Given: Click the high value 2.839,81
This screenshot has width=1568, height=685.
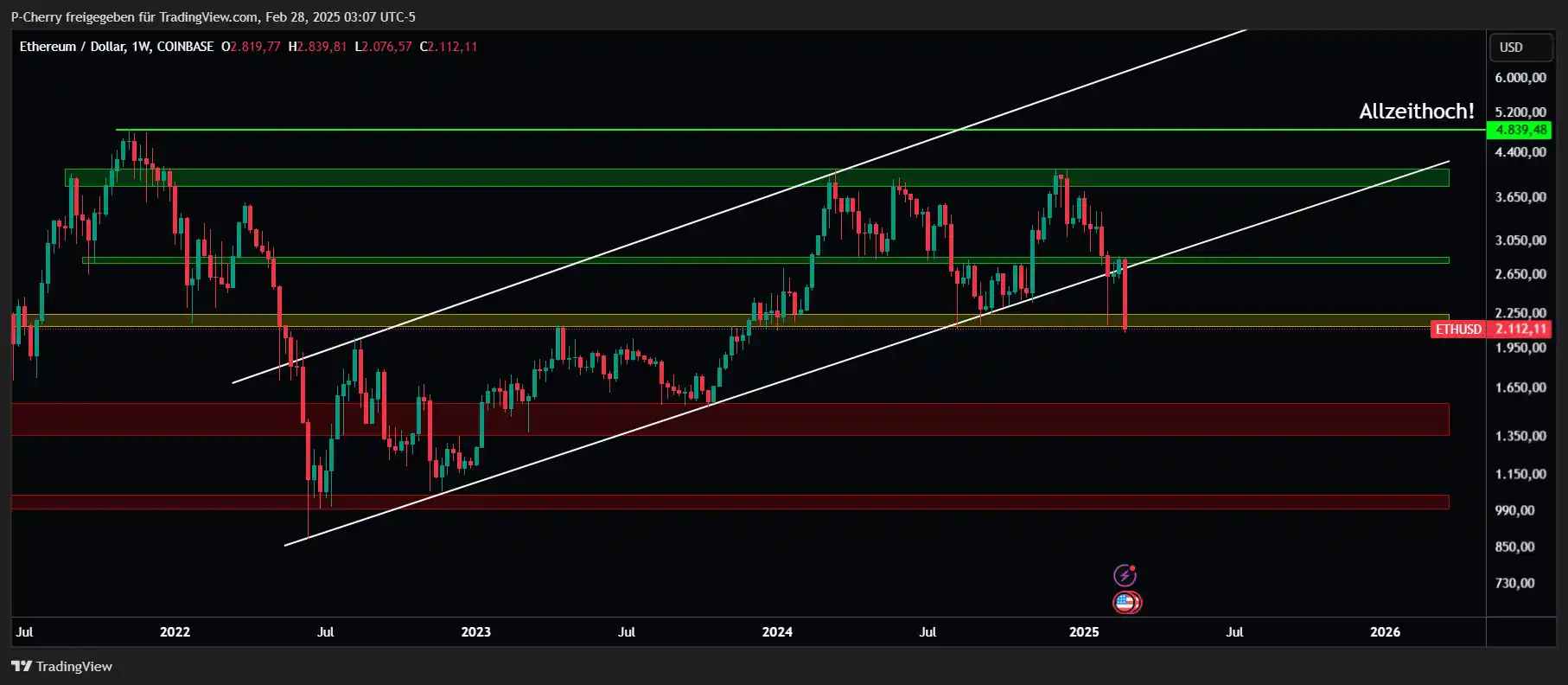Looking at the screenshot, I should 322,47.
